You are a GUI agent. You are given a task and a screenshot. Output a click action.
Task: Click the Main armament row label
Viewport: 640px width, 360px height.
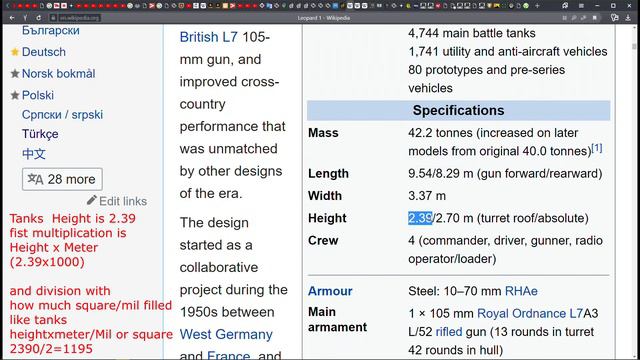(338, 320)
